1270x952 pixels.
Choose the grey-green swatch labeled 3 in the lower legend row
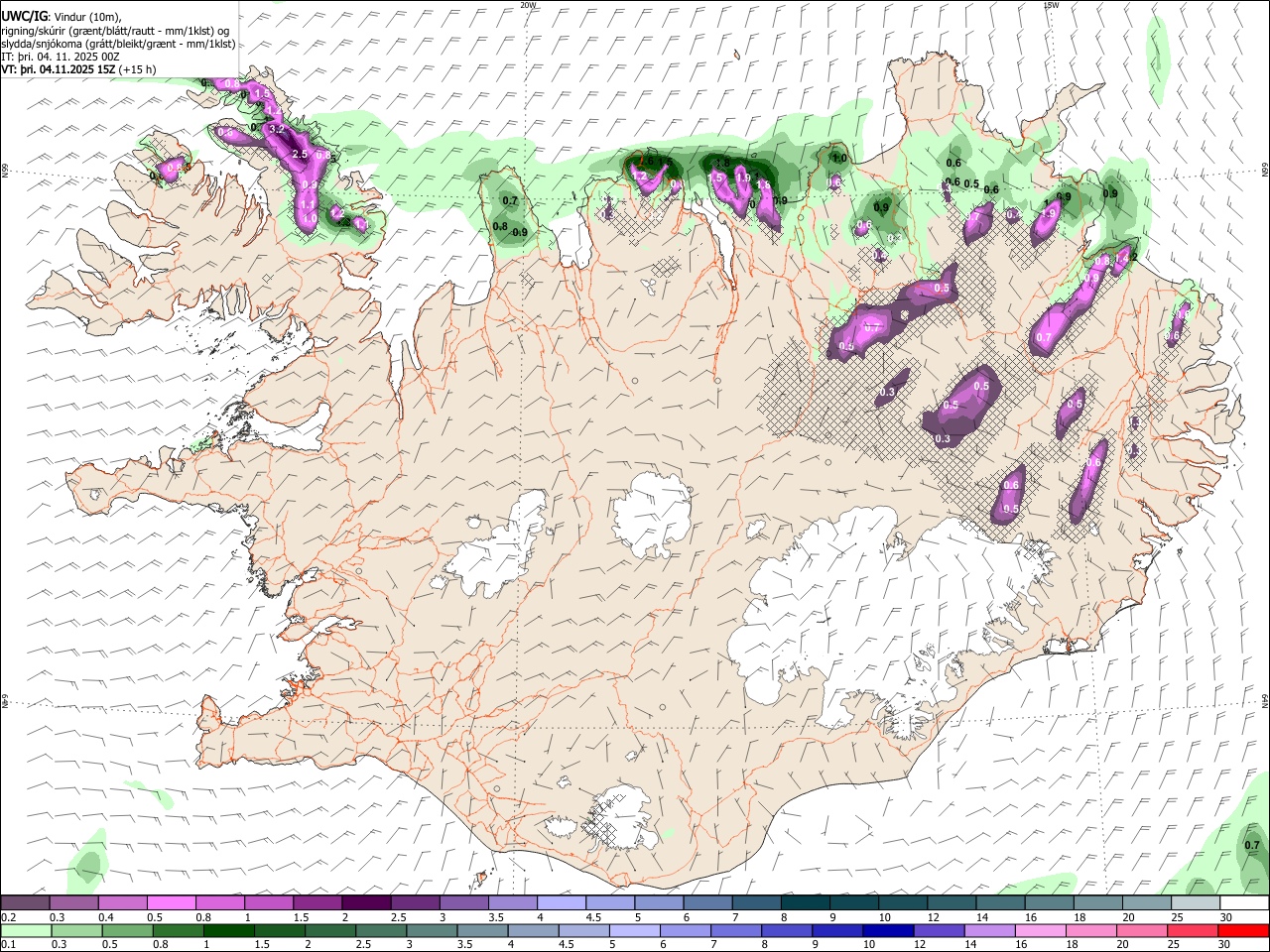(x=432, y=930)
